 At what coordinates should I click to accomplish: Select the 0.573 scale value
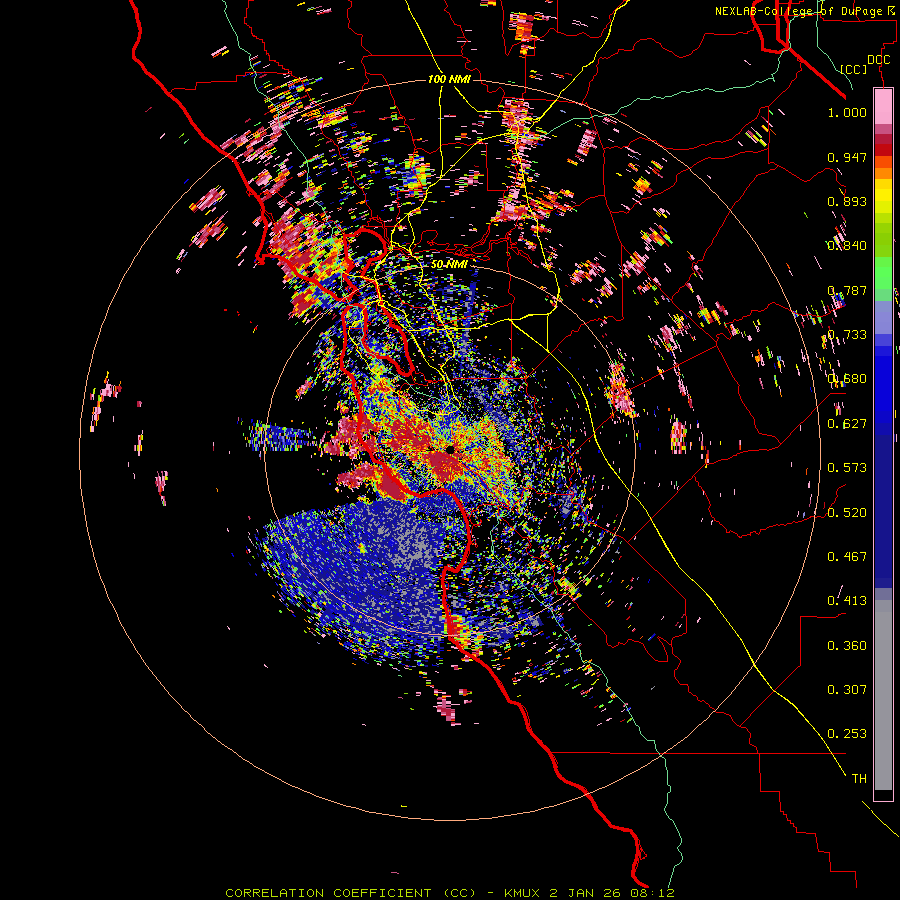point(847,468)
